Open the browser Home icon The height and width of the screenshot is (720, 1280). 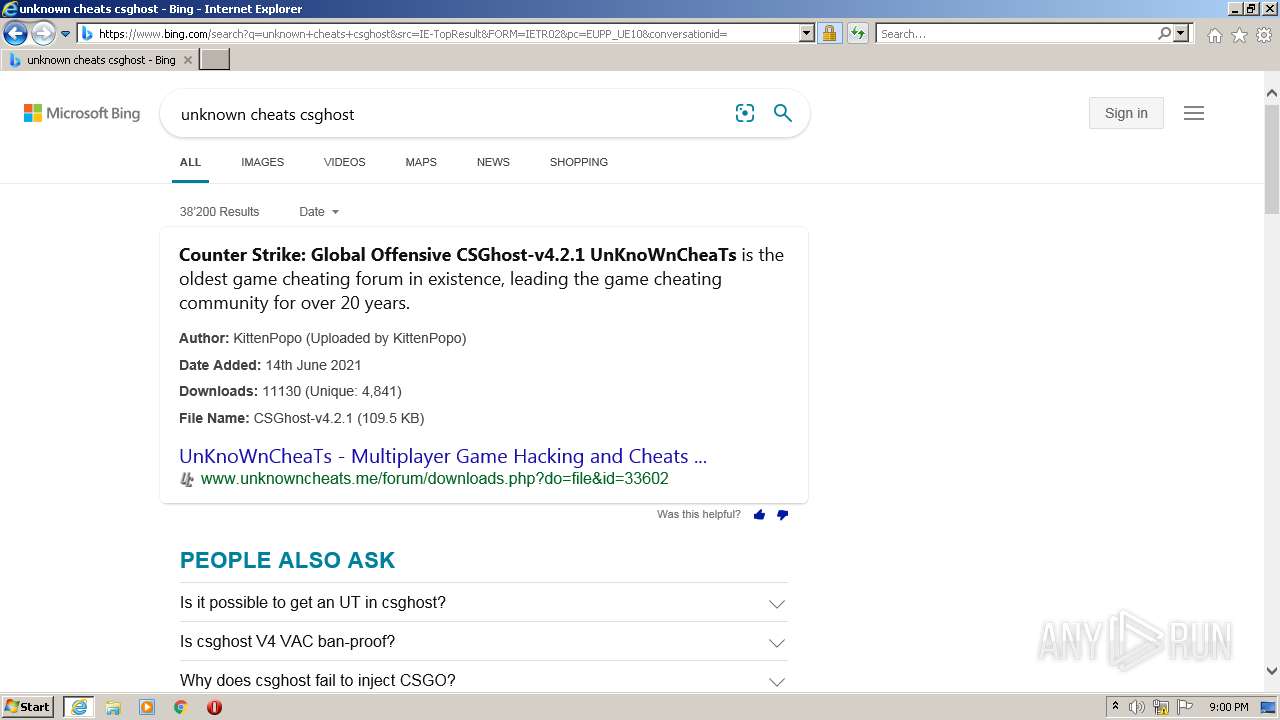tap(1214, 35)
